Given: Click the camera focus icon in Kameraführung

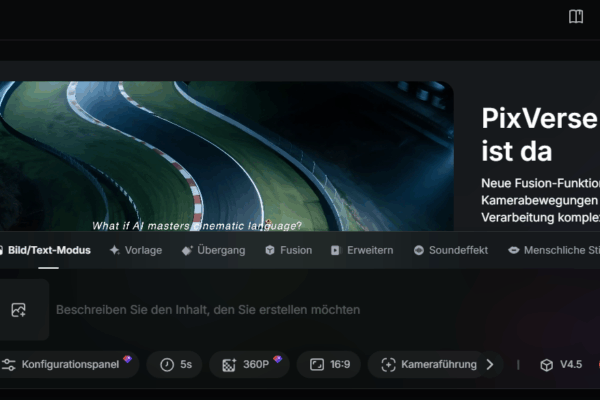Looking at the screenshot, I should [x=388, y=364].
